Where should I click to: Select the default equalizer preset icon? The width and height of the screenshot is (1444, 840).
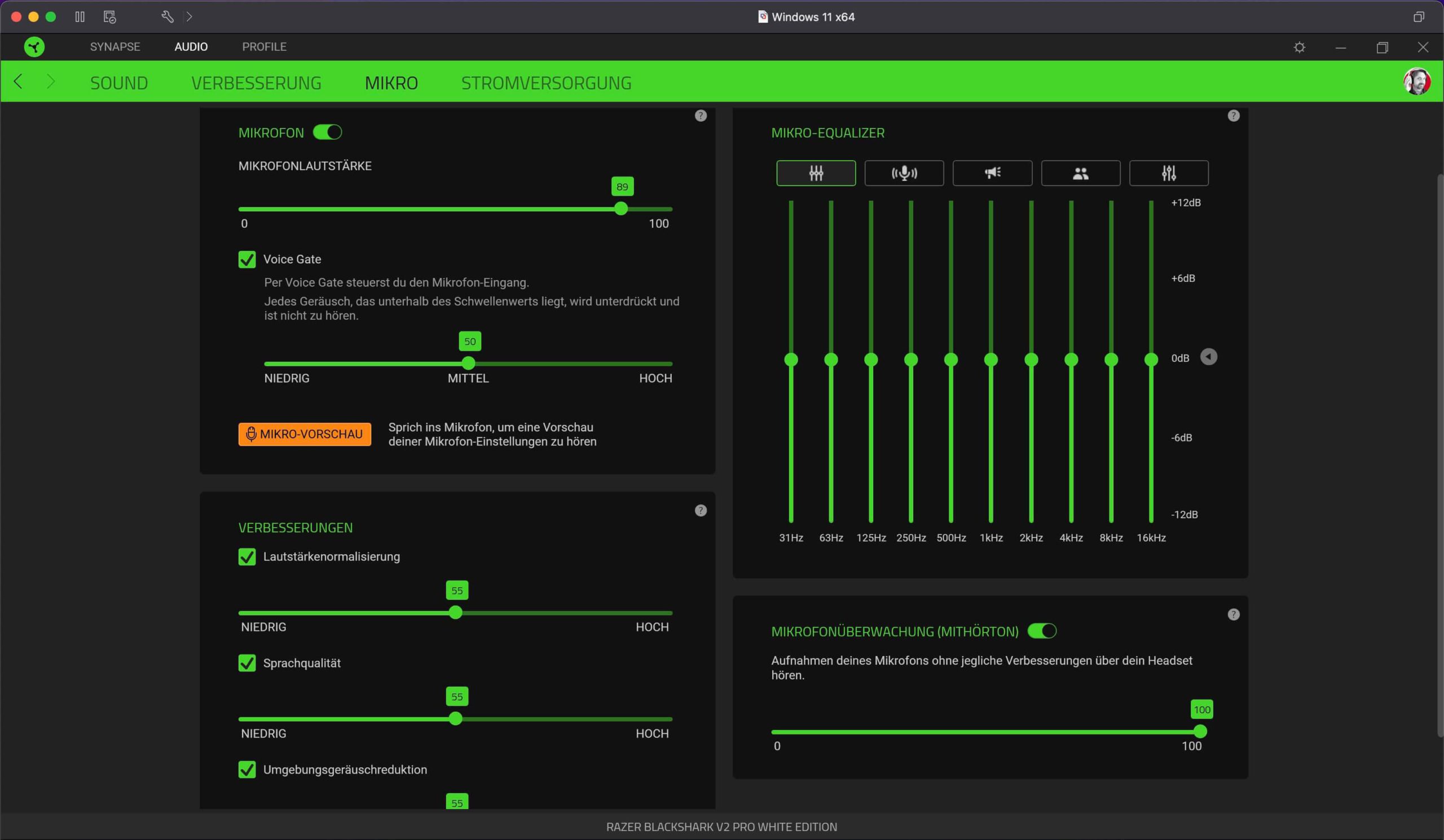(x=816, y=173)
